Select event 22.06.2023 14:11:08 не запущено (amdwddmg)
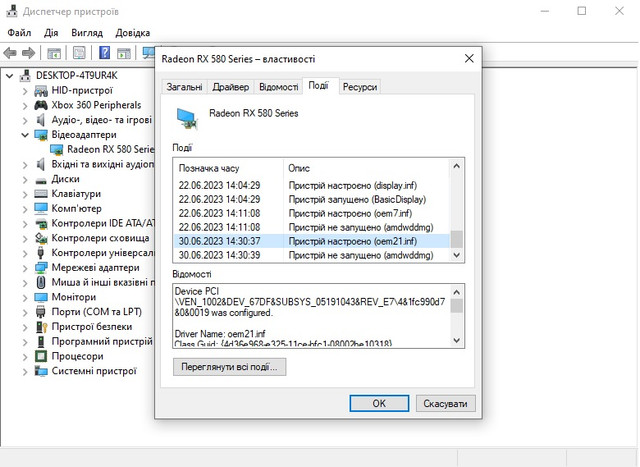The width and height of the screenshot is (640, 467). (312, 227)
